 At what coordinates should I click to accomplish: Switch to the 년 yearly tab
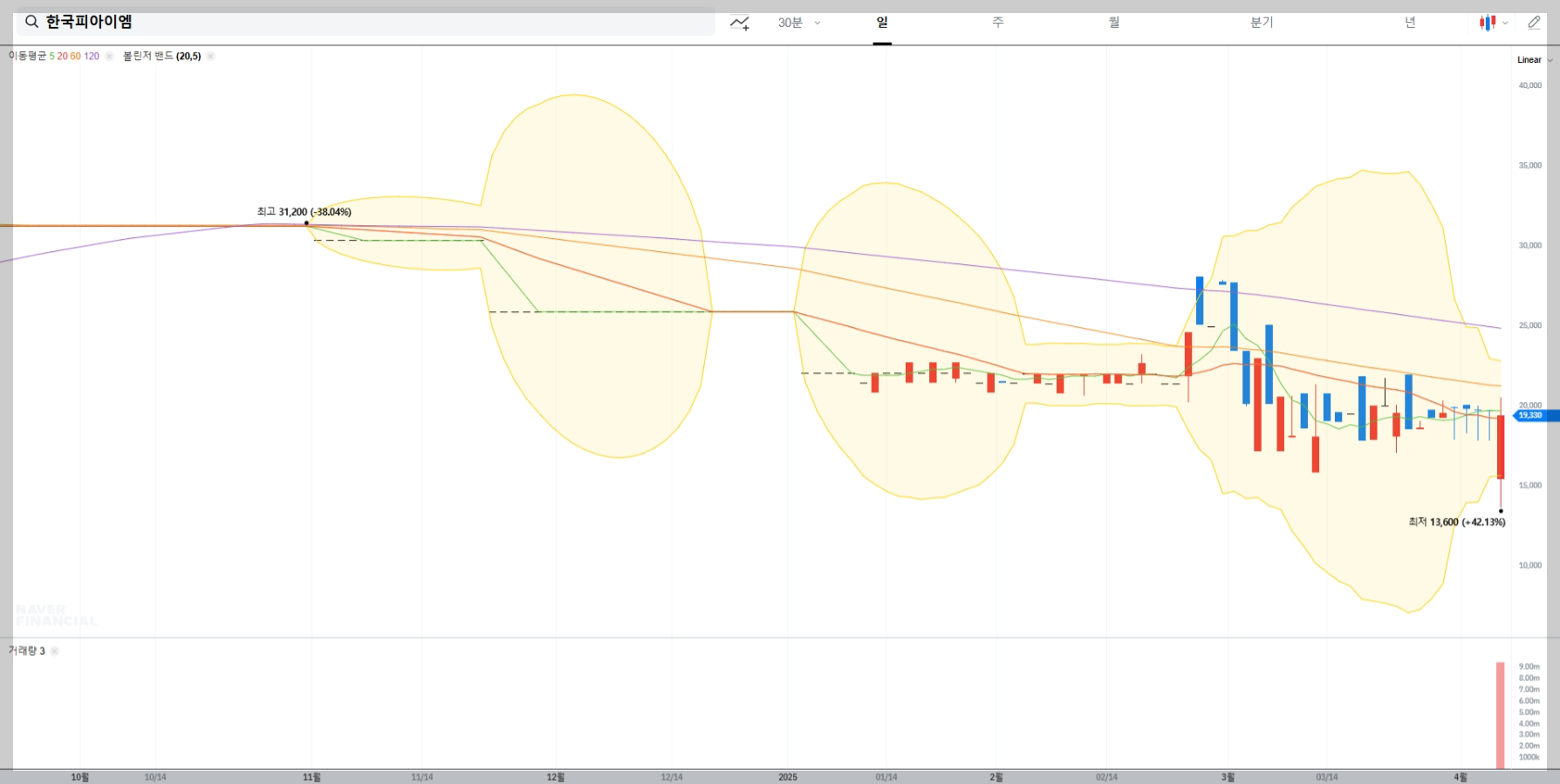click(1410, 23)
